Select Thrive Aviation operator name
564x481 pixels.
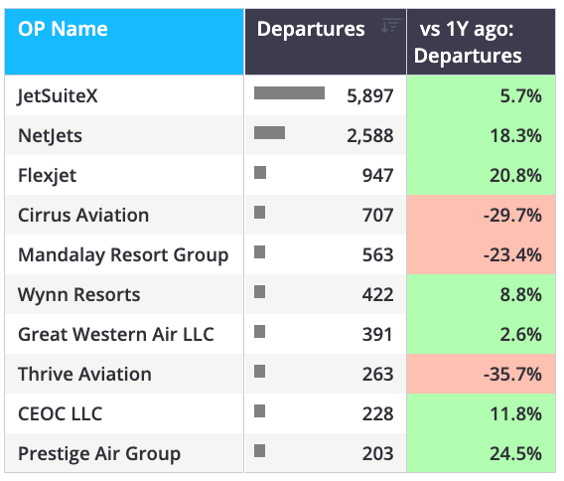(85, 374)
